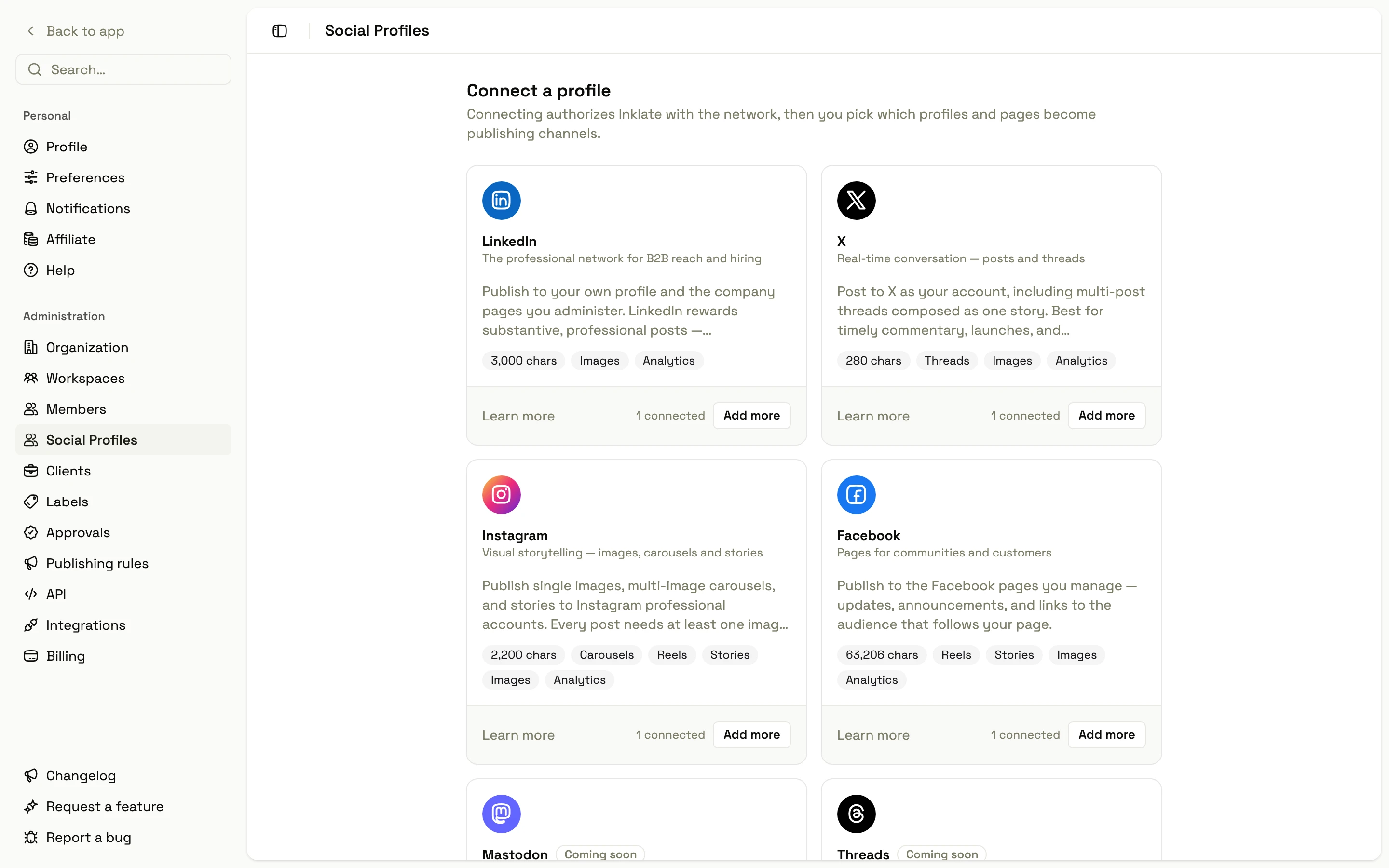Click the Threads logo icon

tap(856, 814)
